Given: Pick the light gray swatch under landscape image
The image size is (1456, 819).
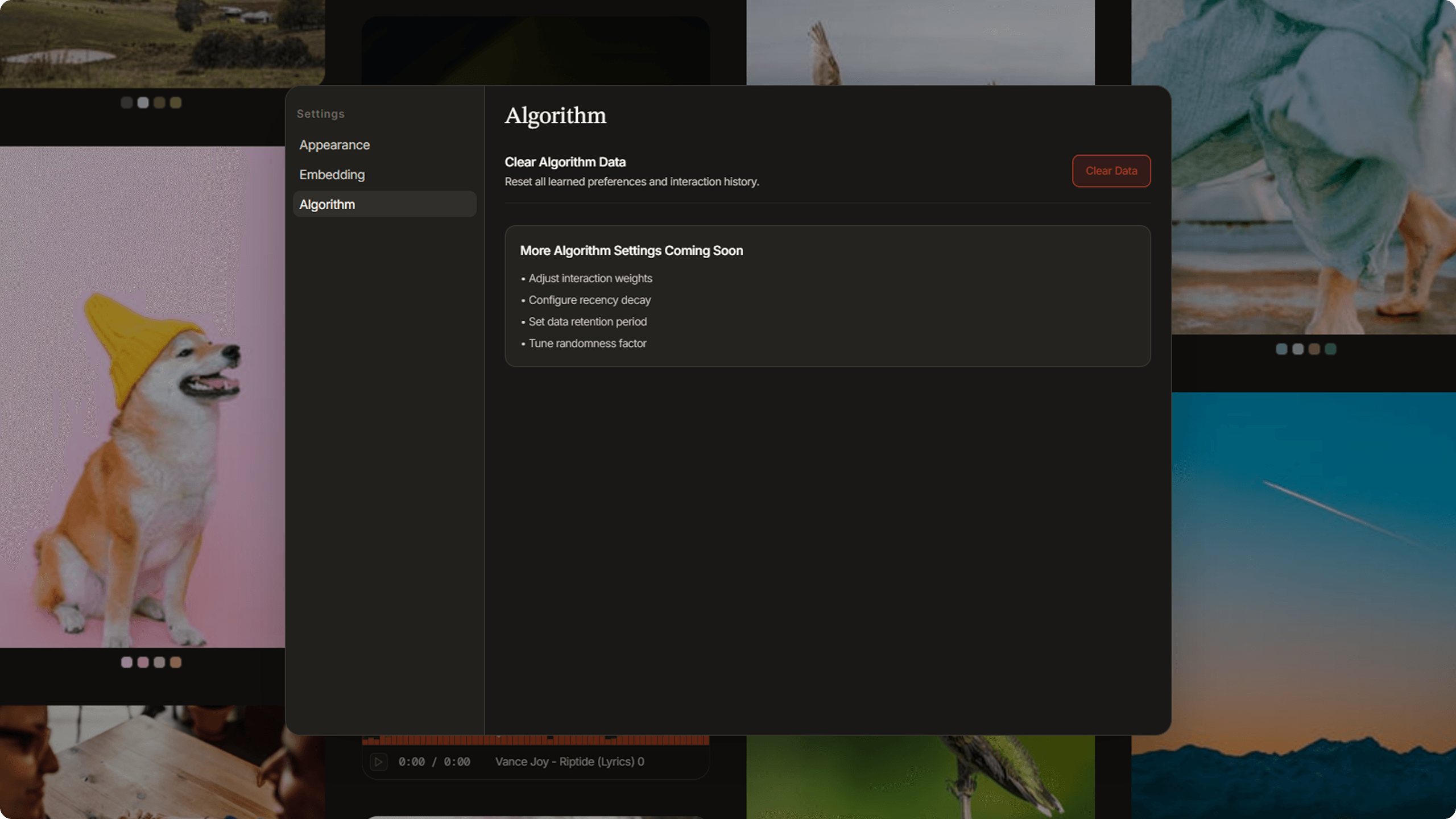Looking at the screenshot, I should (x=143, y=102).
